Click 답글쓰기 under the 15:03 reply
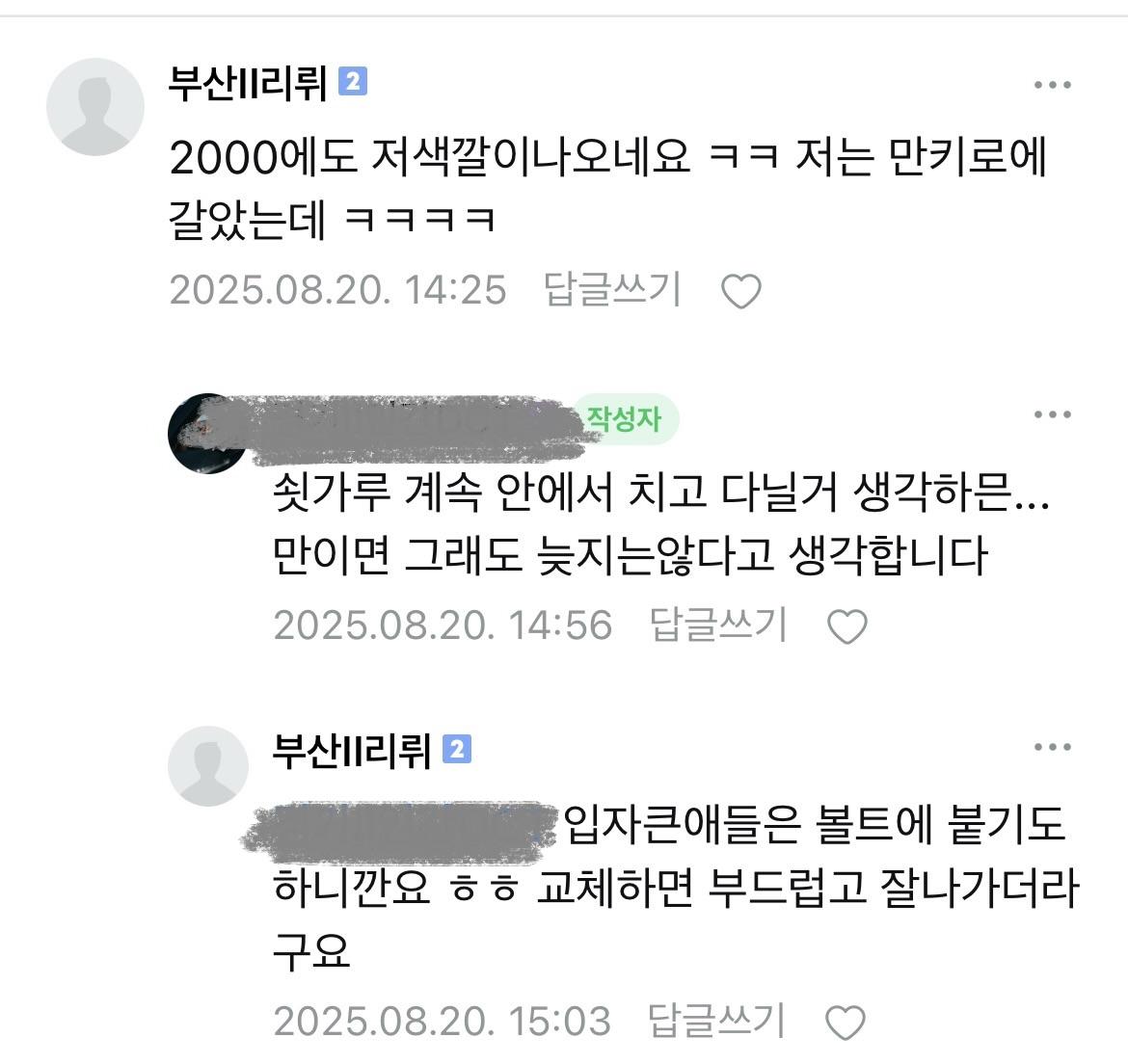The height and width of the screenshot is (1064, 1128). click(x=715, y=1020)
